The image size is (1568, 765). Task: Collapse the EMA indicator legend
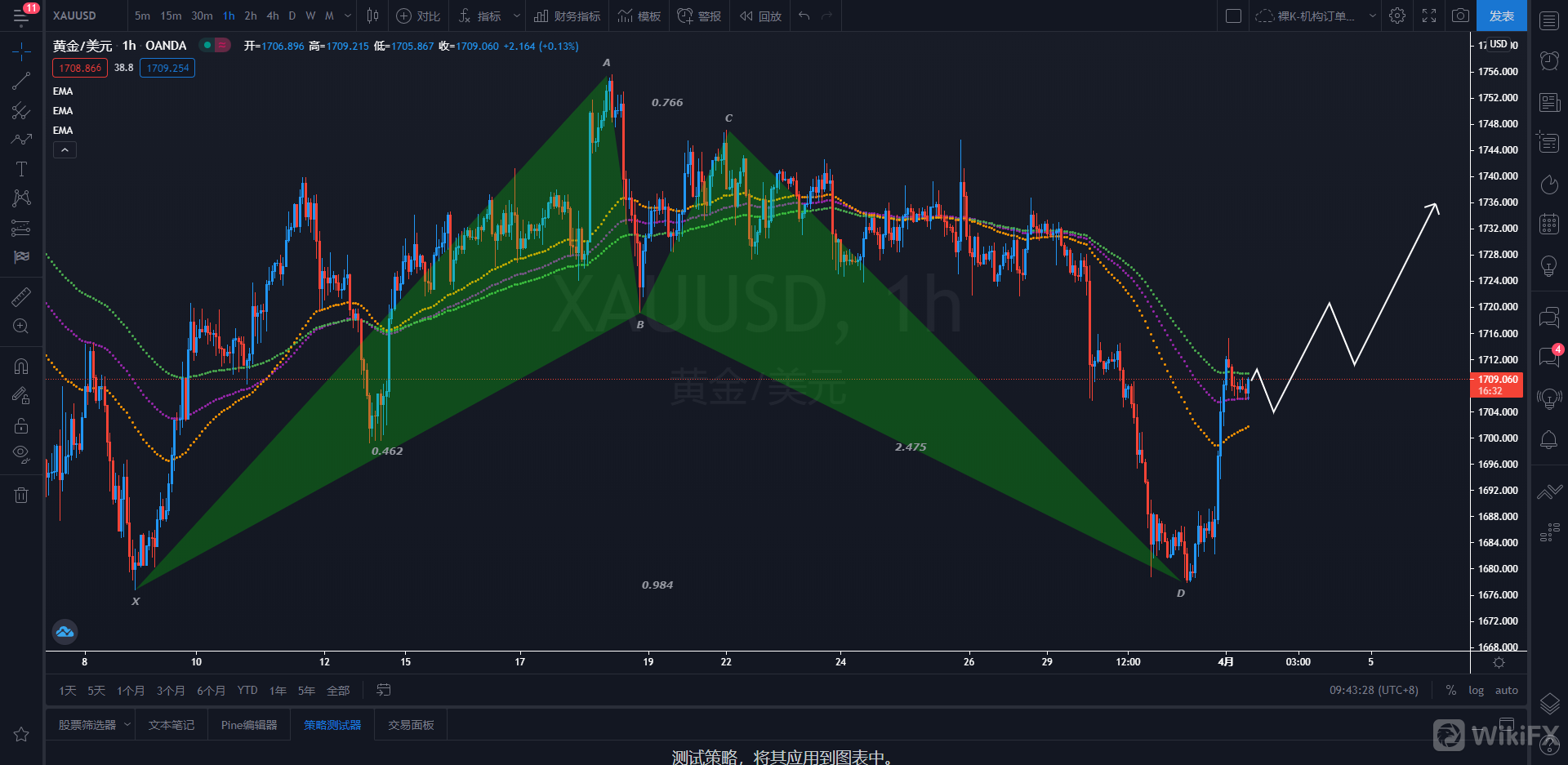point(65,150)
